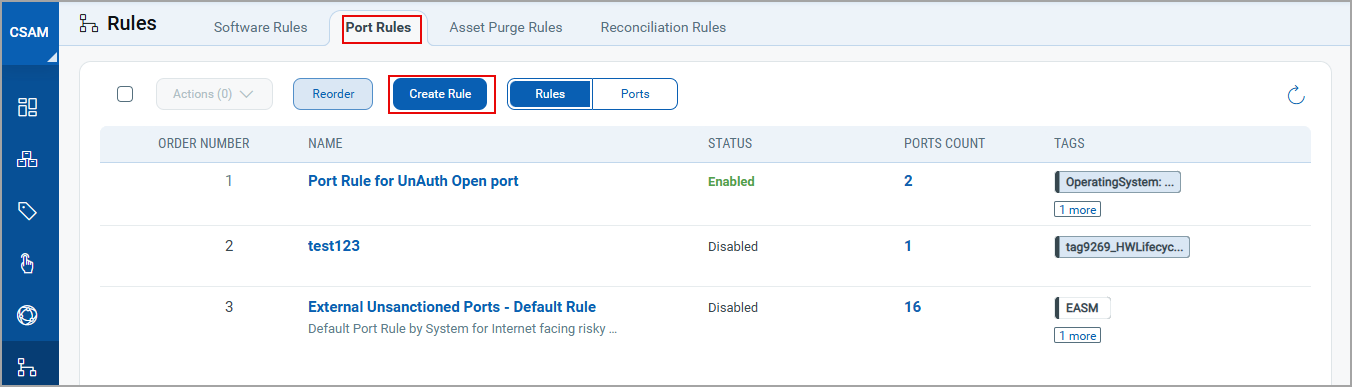Screen dimensions: 1352x387
Task: Select the Port Rules tab
Action: tap(378, 28)
